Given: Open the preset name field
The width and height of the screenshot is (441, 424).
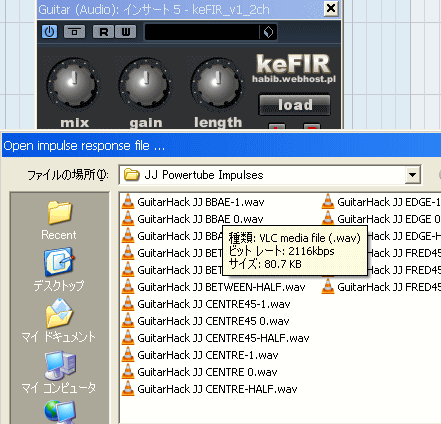Looking at the screenshot, I should (202, 32).
